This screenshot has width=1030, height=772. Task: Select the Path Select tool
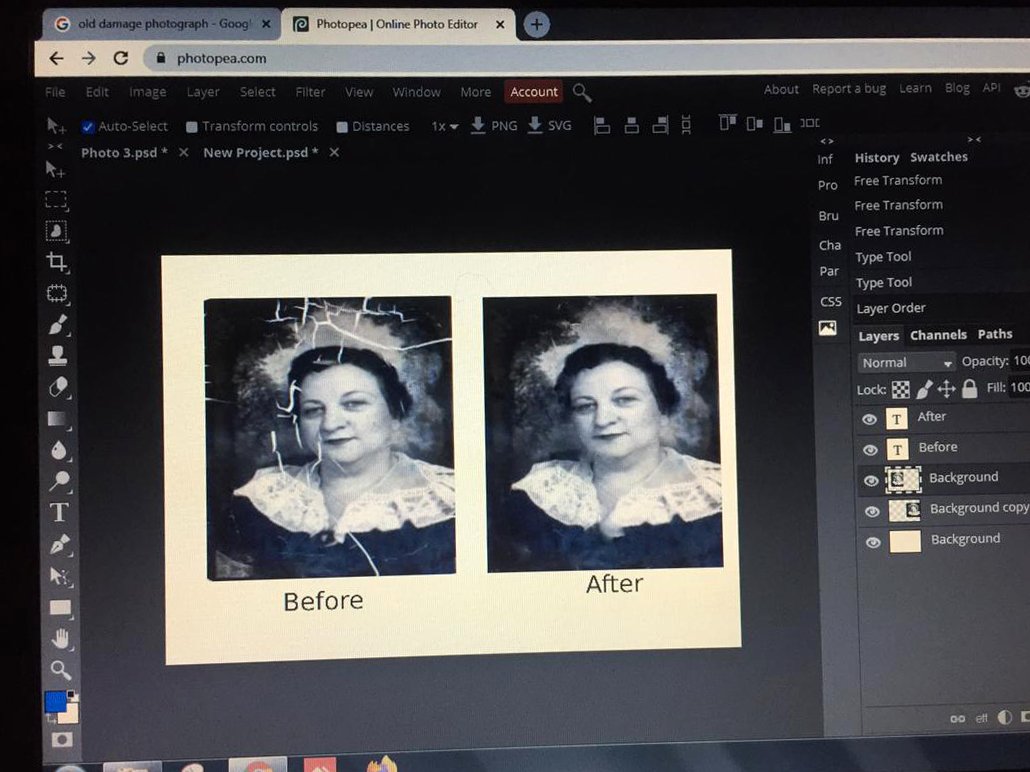60,576
